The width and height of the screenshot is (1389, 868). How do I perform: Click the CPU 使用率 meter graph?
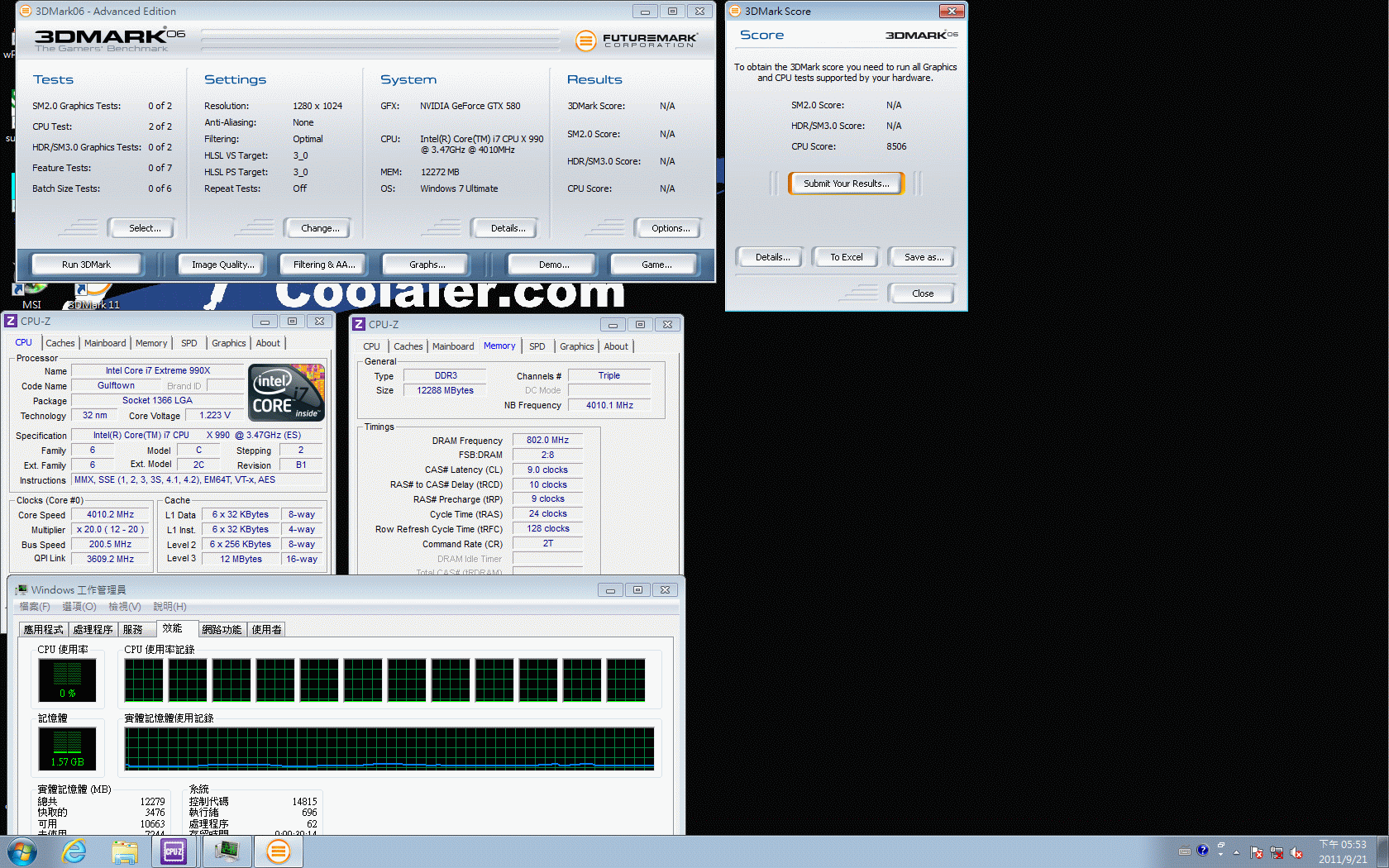pyautogui.click(x=67, y=680)
